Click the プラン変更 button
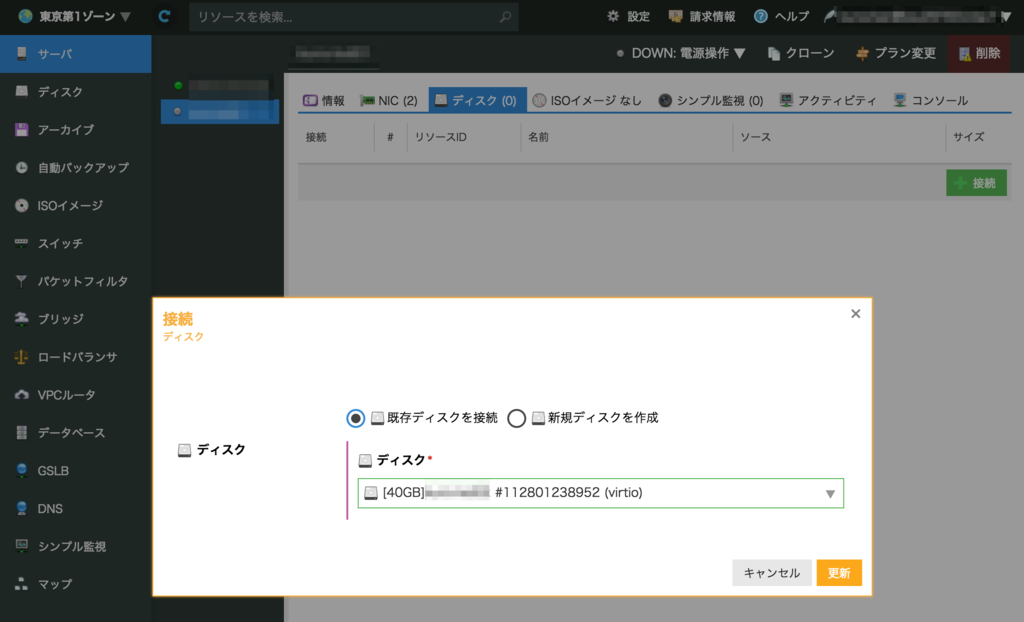The image size is (1024, 622). pos(895,54)
